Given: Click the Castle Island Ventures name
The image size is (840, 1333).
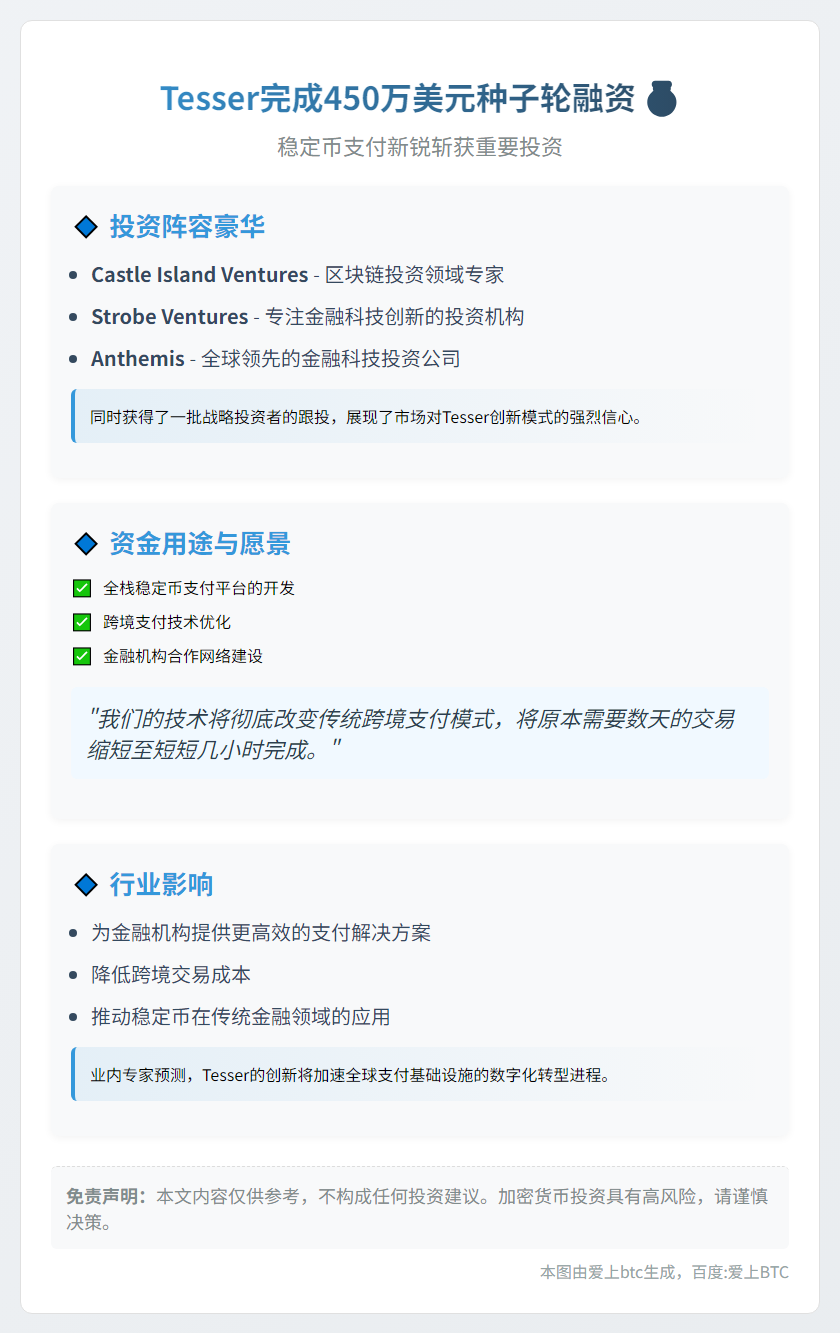Looking at the screenshot, I should (199, 275).
